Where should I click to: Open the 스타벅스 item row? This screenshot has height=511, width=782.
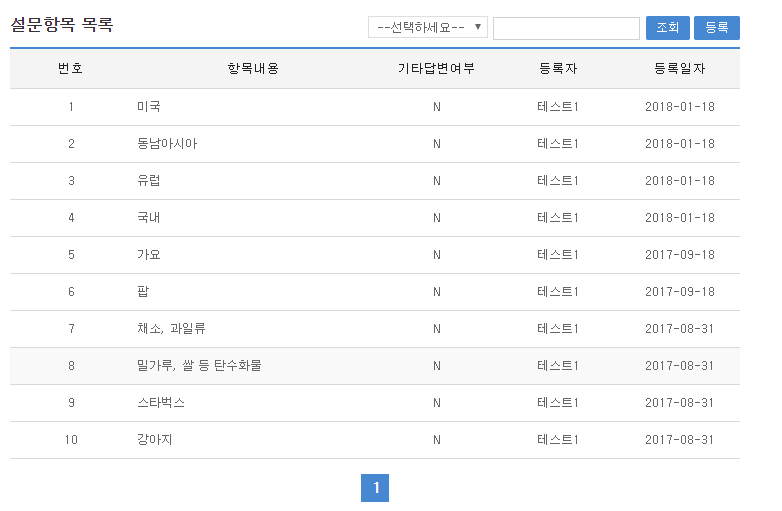point(161,403)
